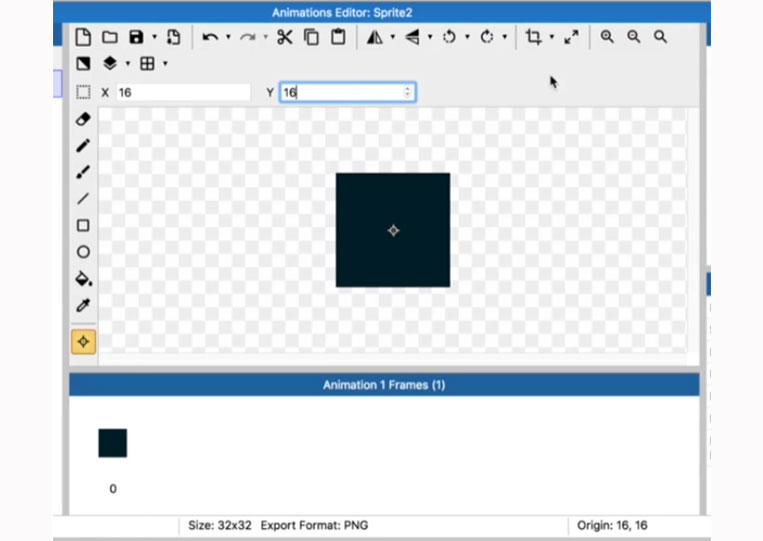Open the mirror options dropdown arrow
The image size is (763, 541).
tap(393, 37)
